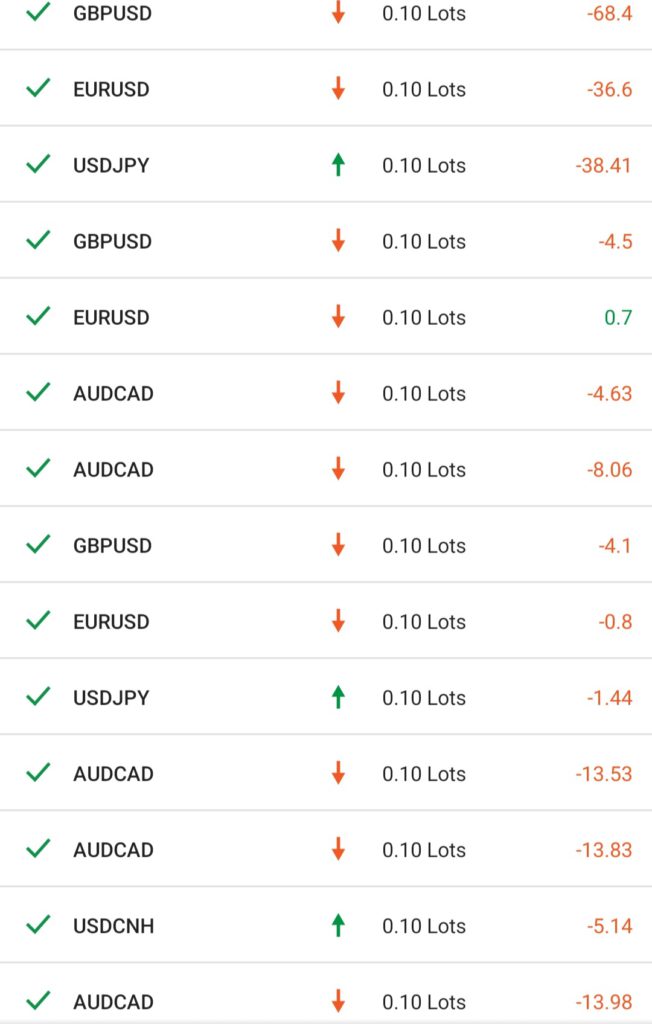652x1024 pixels.
Task: Click the green 0.7 profit value
Action: click(x=618, y=317)
